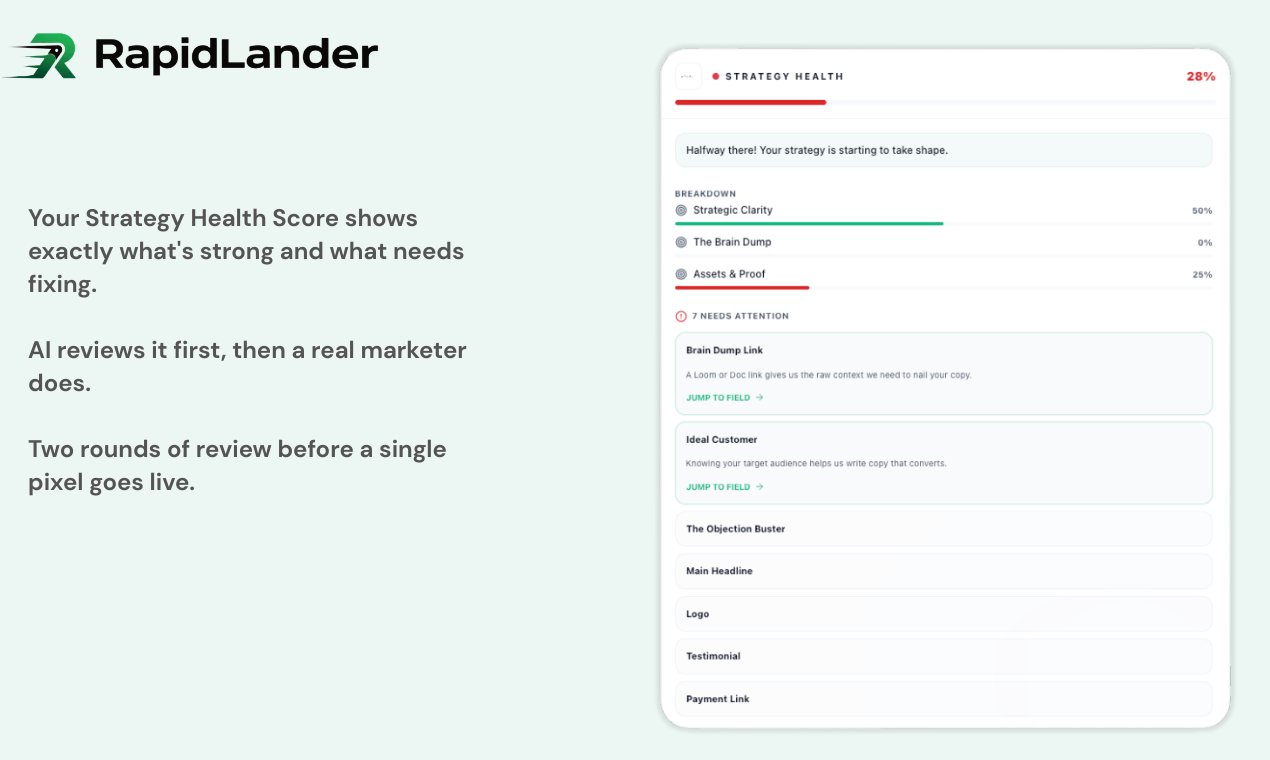
Task: Expand the Payment Link row
Action: click(943, 699)
